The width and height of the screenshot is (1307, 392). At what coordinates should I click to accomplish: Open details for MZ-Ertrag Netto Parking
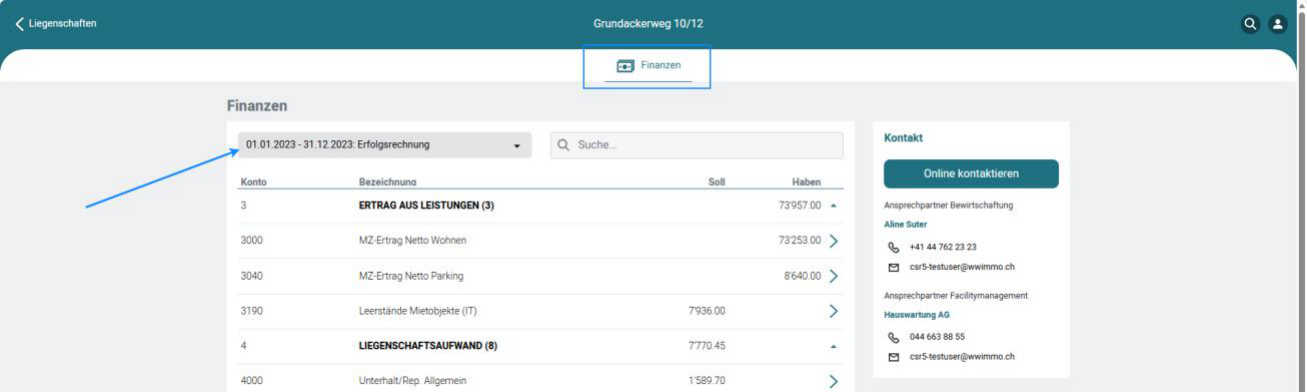pos(834,276)
